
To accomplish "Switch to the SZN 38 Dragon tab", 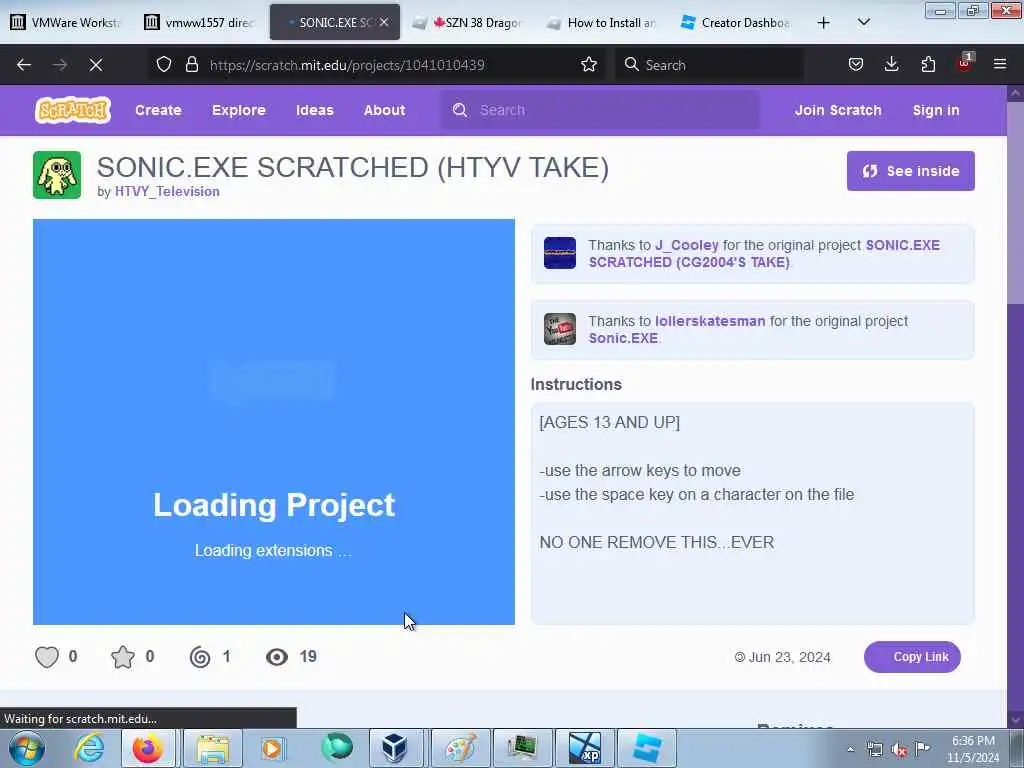I will 468,22.
